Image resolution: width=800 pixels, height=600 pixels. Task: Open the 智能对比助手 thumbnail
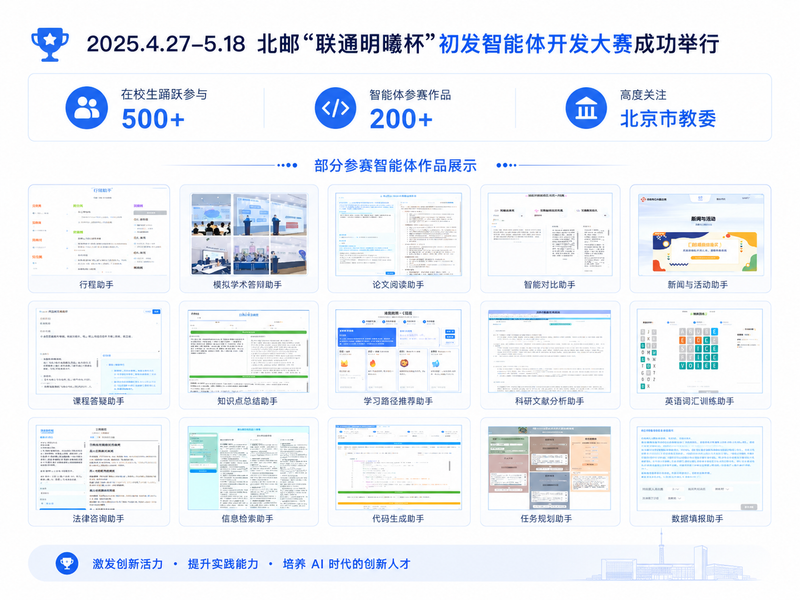(x=550, y=234)
